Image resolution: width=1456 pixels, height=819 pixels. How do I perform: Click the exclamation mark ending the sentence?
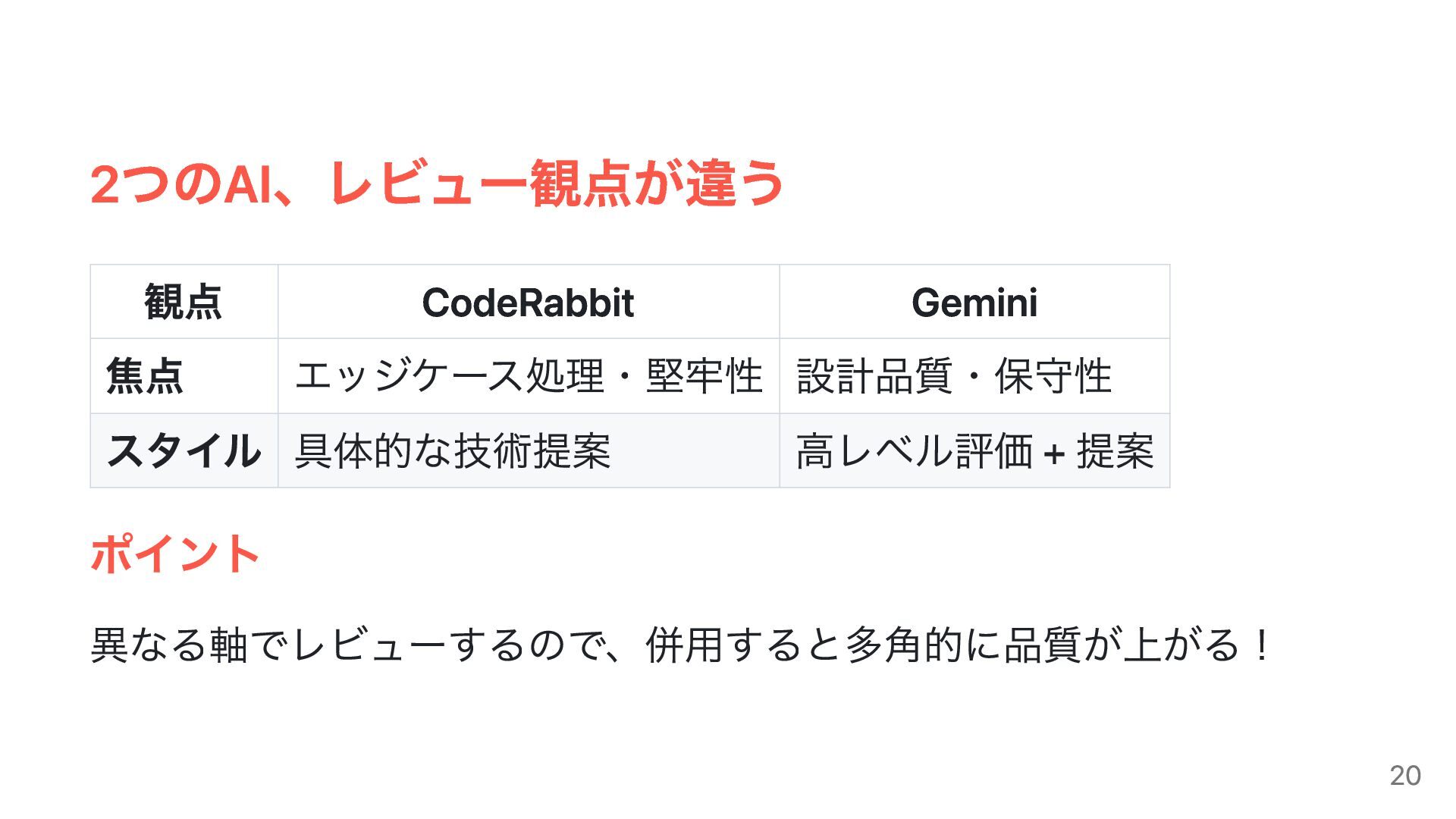coord(1262,645)
